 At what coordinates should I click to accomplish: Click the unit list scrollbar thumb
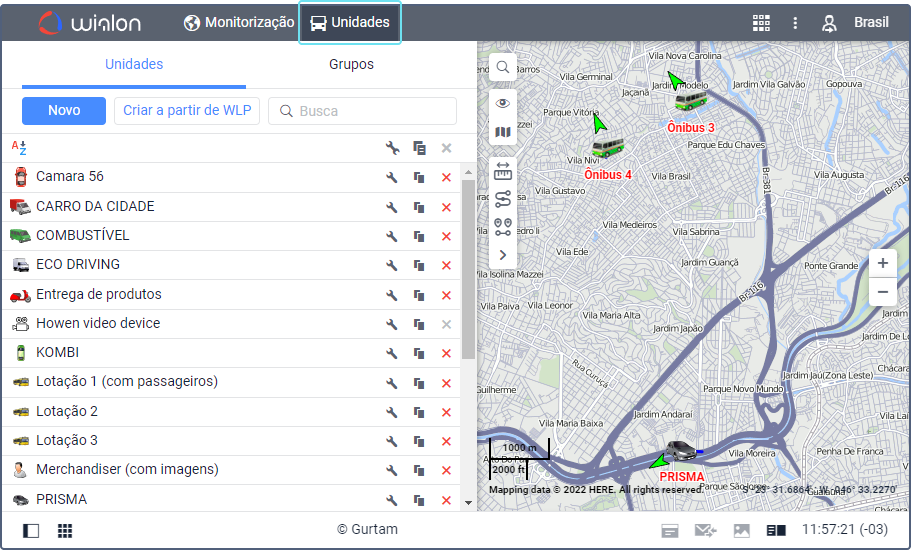click(468, 269)
